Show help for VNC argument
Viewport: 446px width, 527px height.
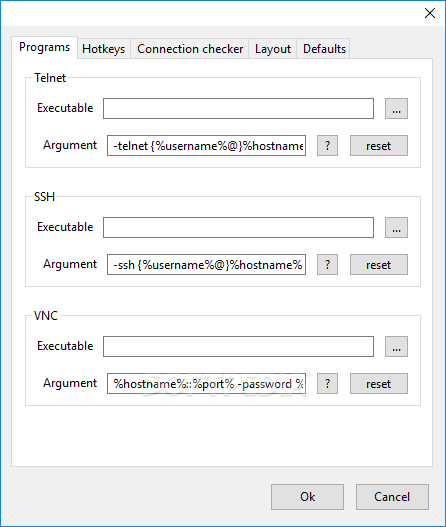pyautogui.click(x=327, y=383)
